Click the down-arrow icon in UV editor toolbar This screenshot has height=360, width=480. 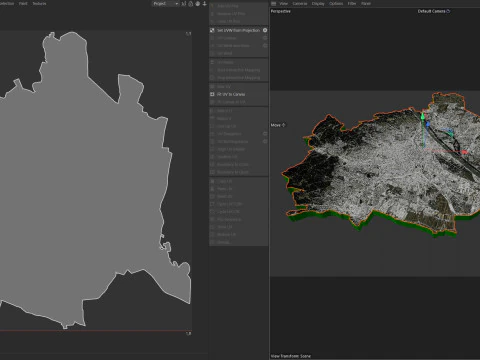[x=205, y=4]
